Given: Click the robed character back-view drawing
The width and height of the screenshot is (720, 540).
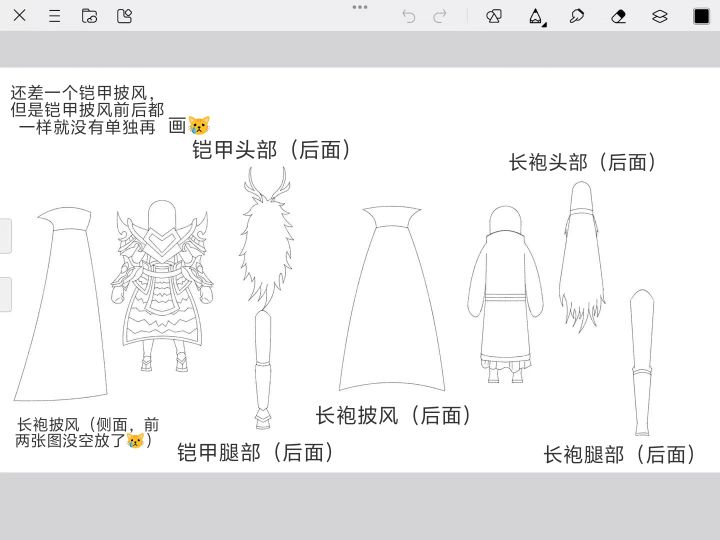Looking at the screenshot, I should pos(505,294).
